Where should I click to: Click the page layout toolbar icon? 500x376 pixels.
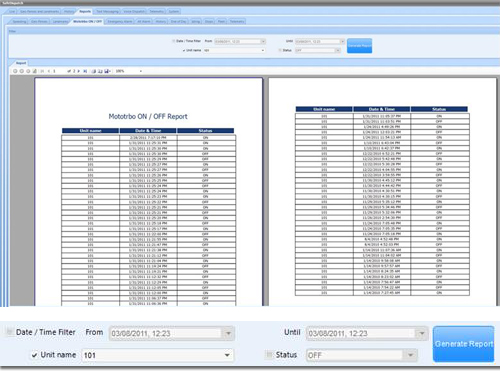[x=100, y=71]
